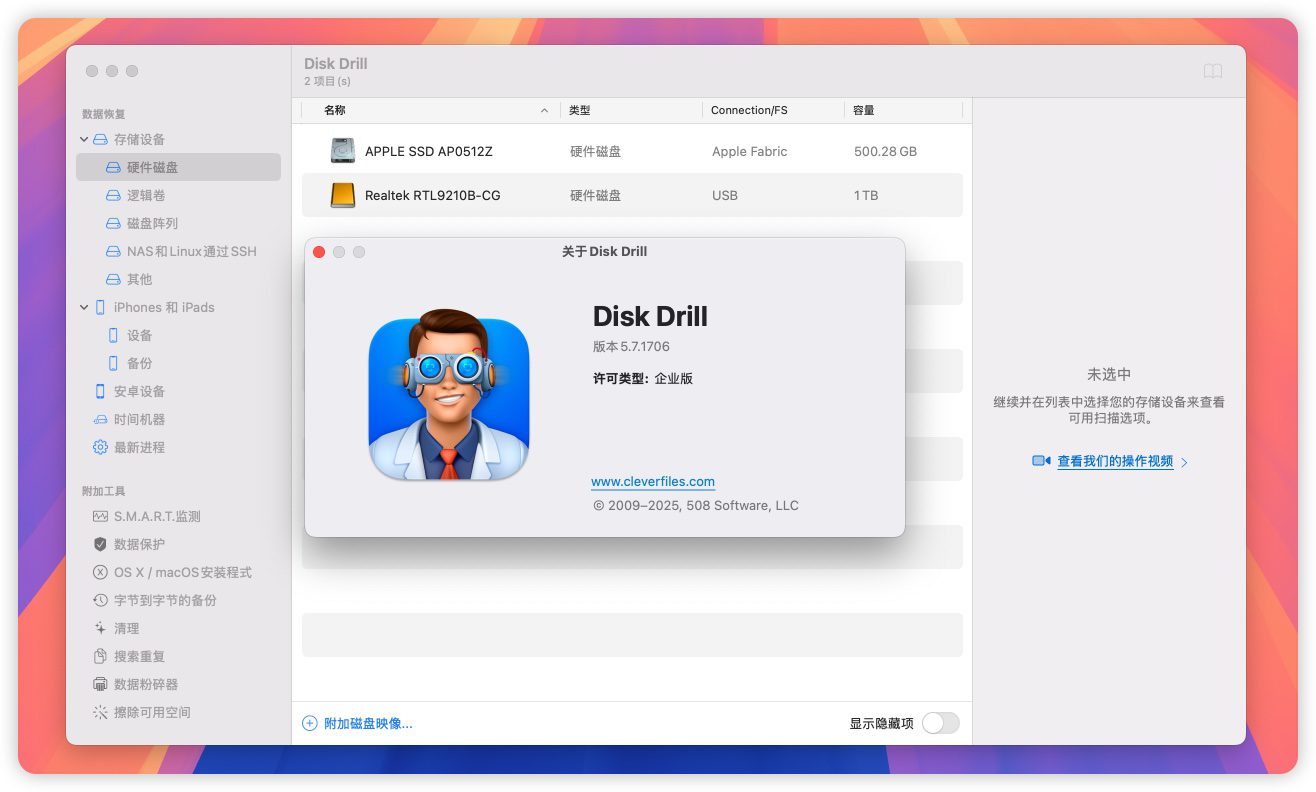Screen dimensions: 1316x792
Task: Open 搜索重复 tool label
Action: click(x=139, y=656)
